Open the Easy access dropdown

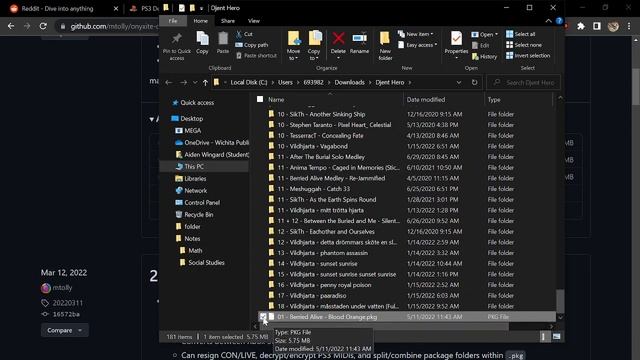pos(418,45)
